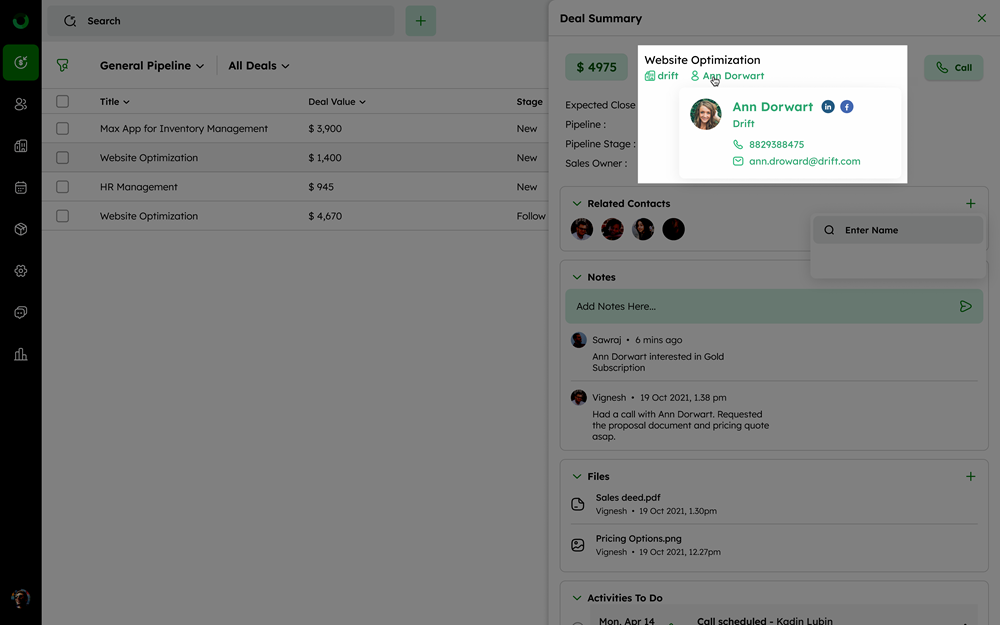This screenshot has height=625, width=1000.
Task: Open Ann Dorwart's Facebook profile icon
Action: pyautogui.click(x=847, y=107)
